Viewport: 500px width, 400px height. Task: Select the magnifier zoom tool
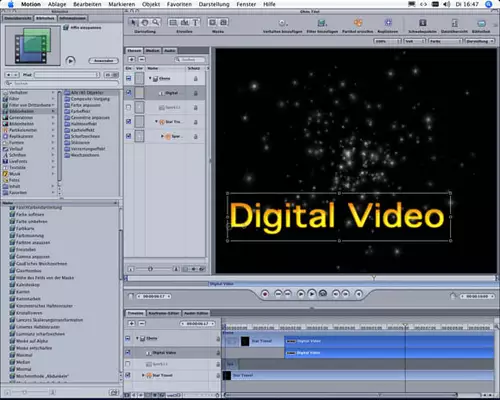[156, 22]
